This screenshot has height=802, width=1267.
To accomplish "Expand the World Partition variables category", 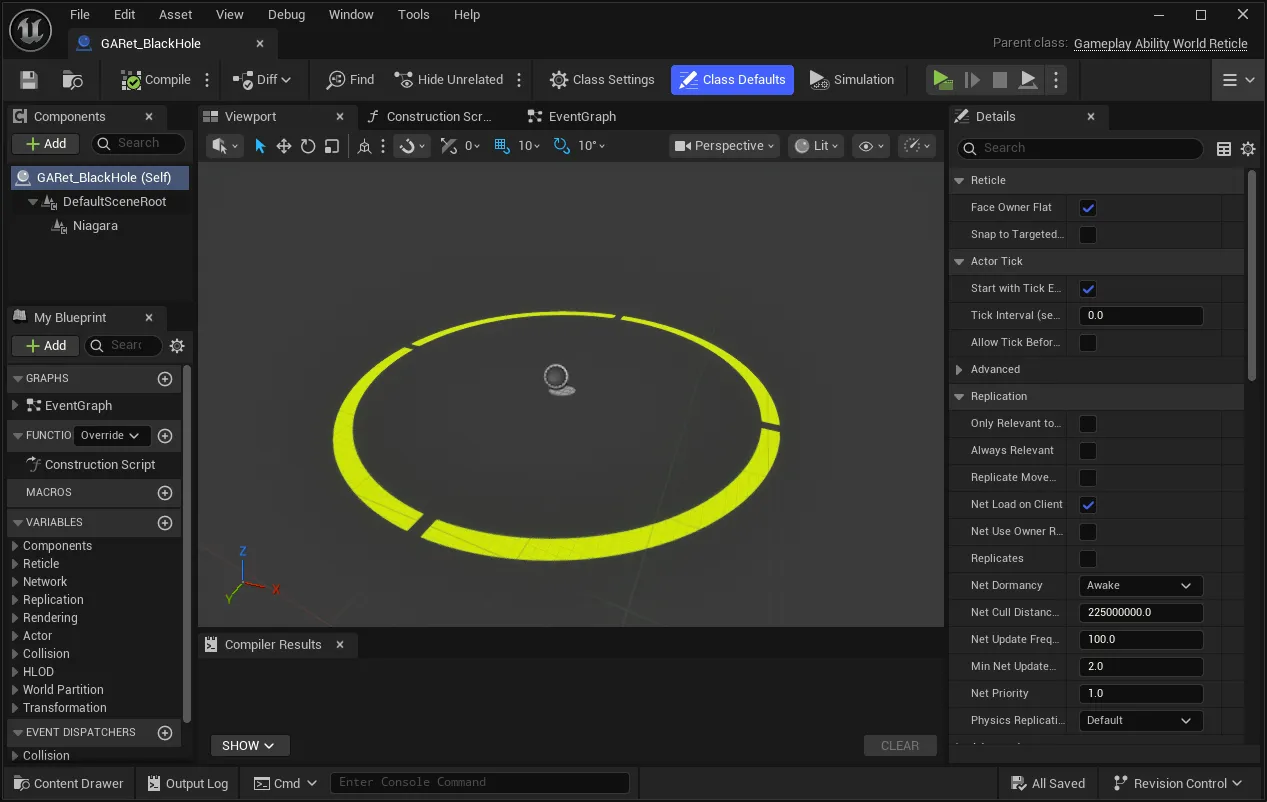I will 15,690.
